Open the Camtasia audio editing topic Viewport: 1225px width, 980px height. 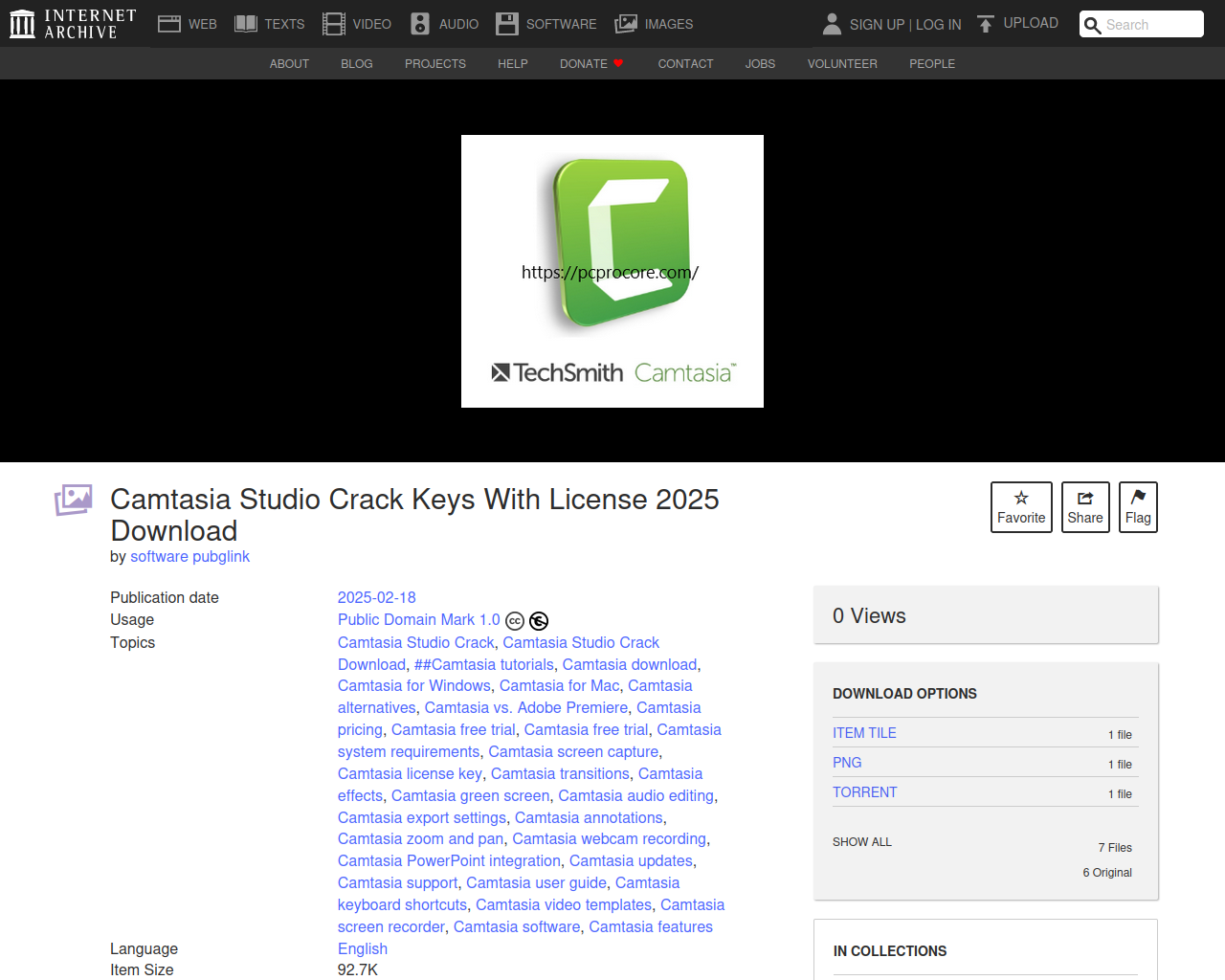point(636,796)
